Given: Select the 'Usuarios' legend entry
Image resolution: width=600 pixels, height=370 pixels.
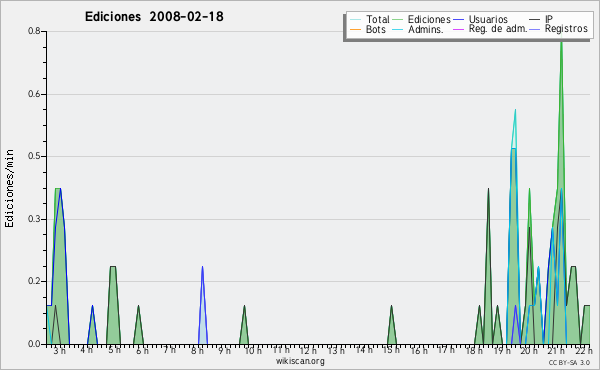Looking at the screenshot, I should pyautogui.click(x=488, y=19).
